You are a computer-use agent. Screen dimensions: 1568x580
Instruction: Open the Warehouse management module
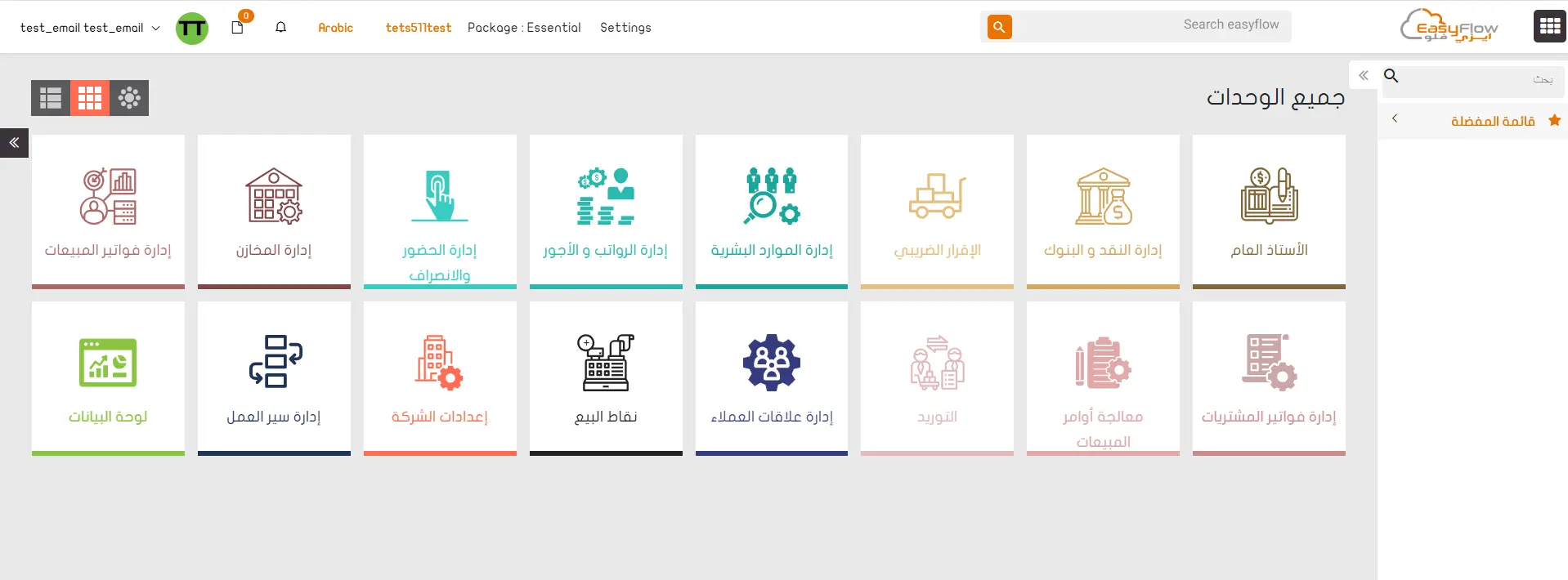pyautogui.click(x=274, y=211)
